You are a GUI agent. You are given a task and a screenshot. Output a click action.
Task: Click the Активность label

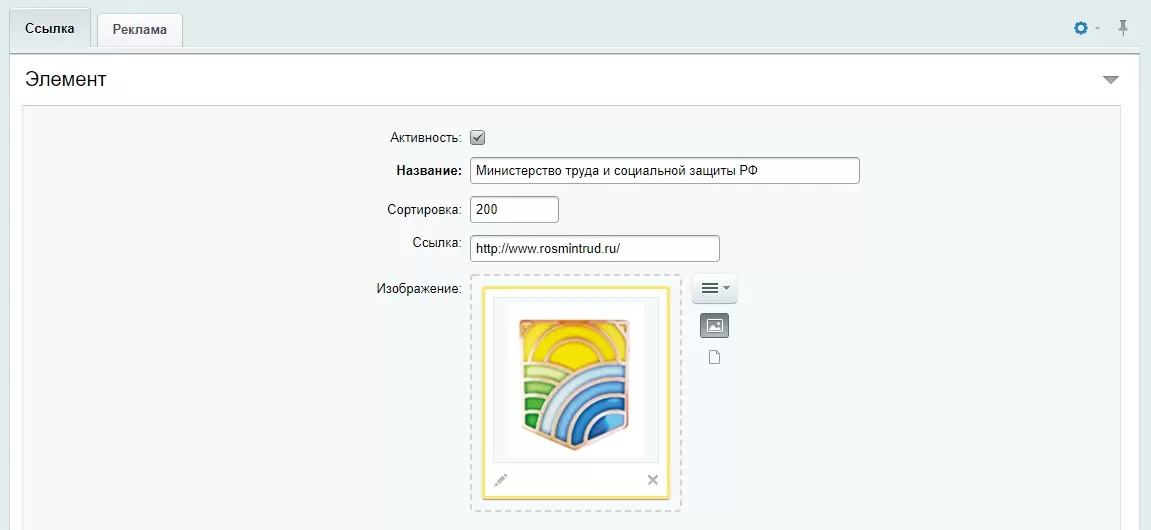(x=426, y=137)
